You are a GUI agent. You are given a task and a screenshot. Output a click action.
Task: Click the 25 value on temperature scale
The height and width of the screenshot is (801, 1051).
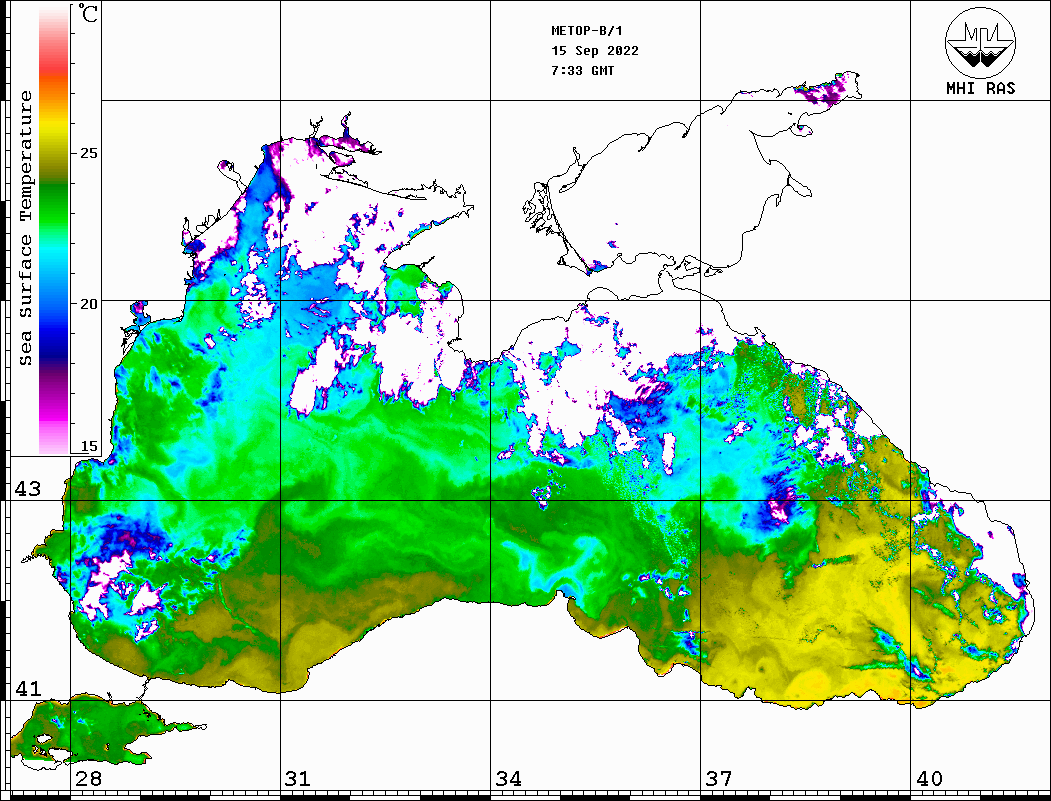click(88, 153)
